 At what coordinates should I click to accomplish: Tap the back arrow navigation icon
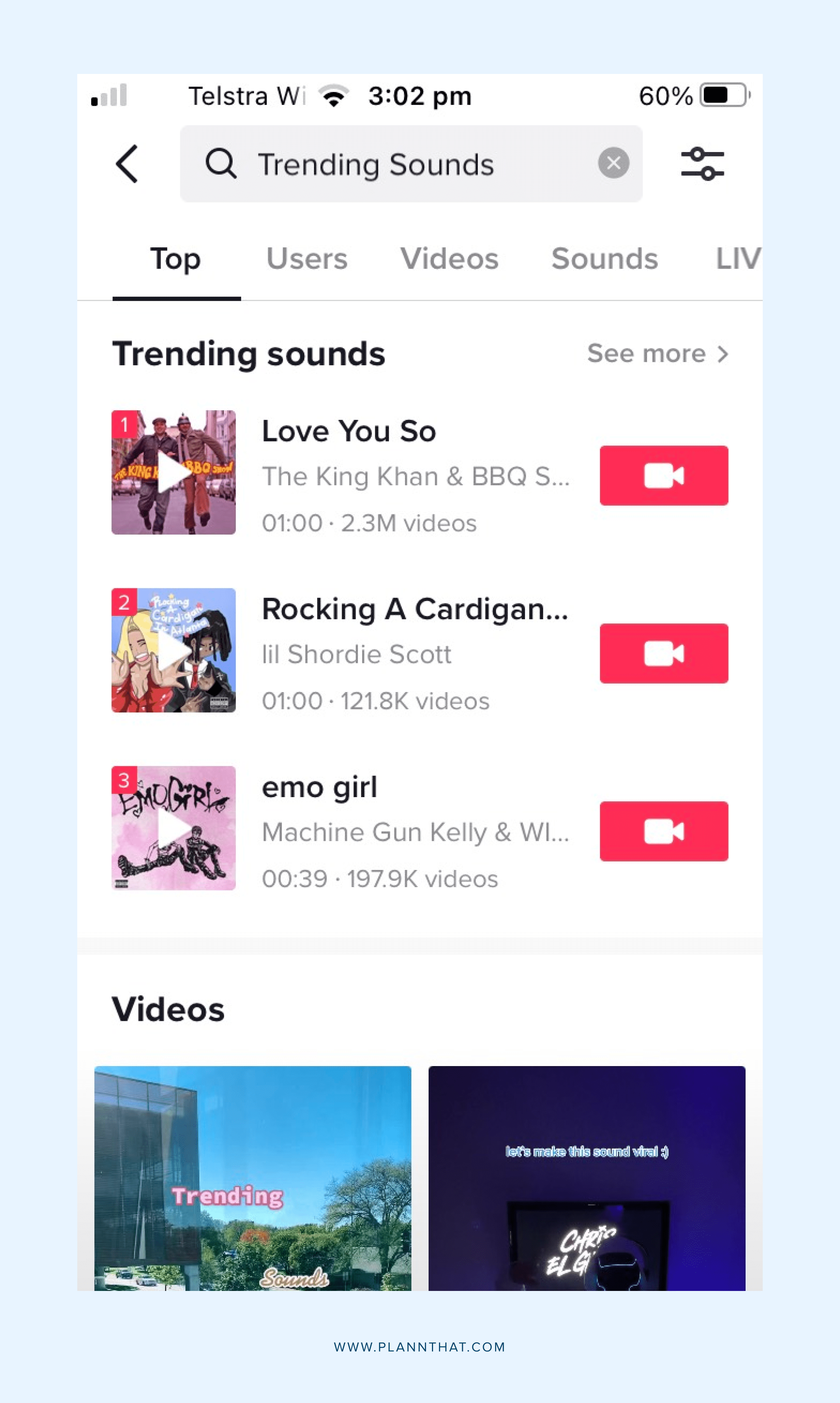(128, 163)
